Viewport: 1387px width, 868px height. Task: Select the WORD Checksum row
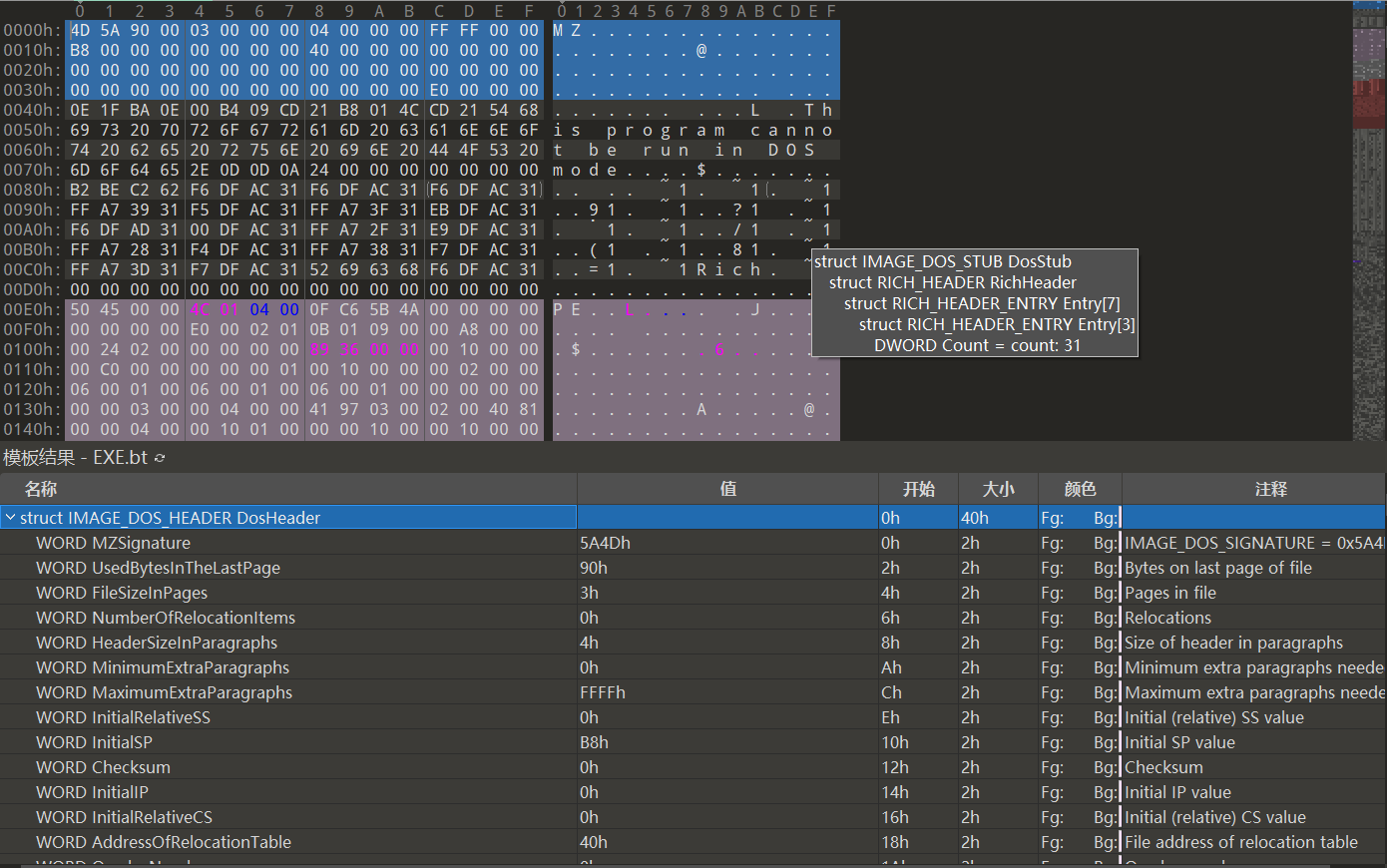point(693,767)
